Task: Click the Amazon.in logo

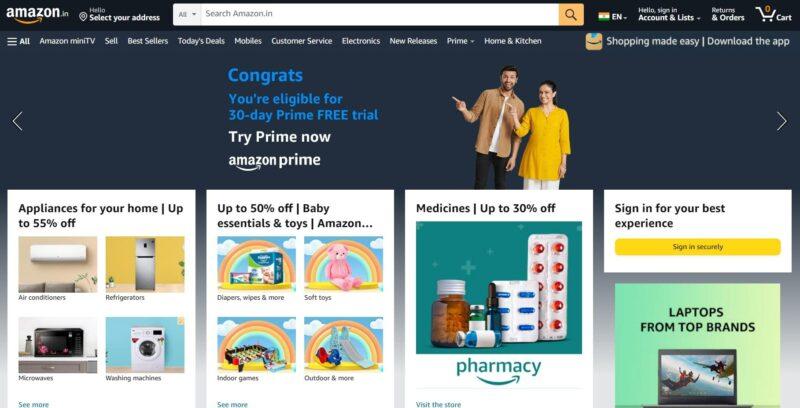Action: tap(37, 15)
